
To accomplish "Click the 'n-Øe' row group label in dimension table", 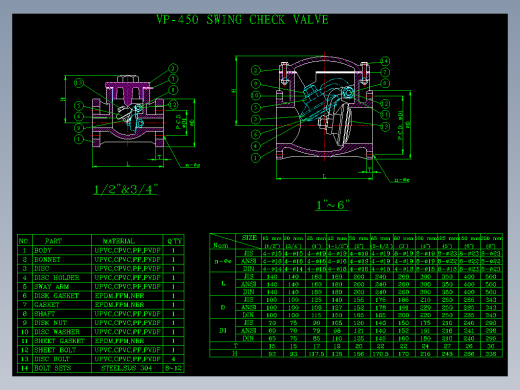I will [223, 261].
